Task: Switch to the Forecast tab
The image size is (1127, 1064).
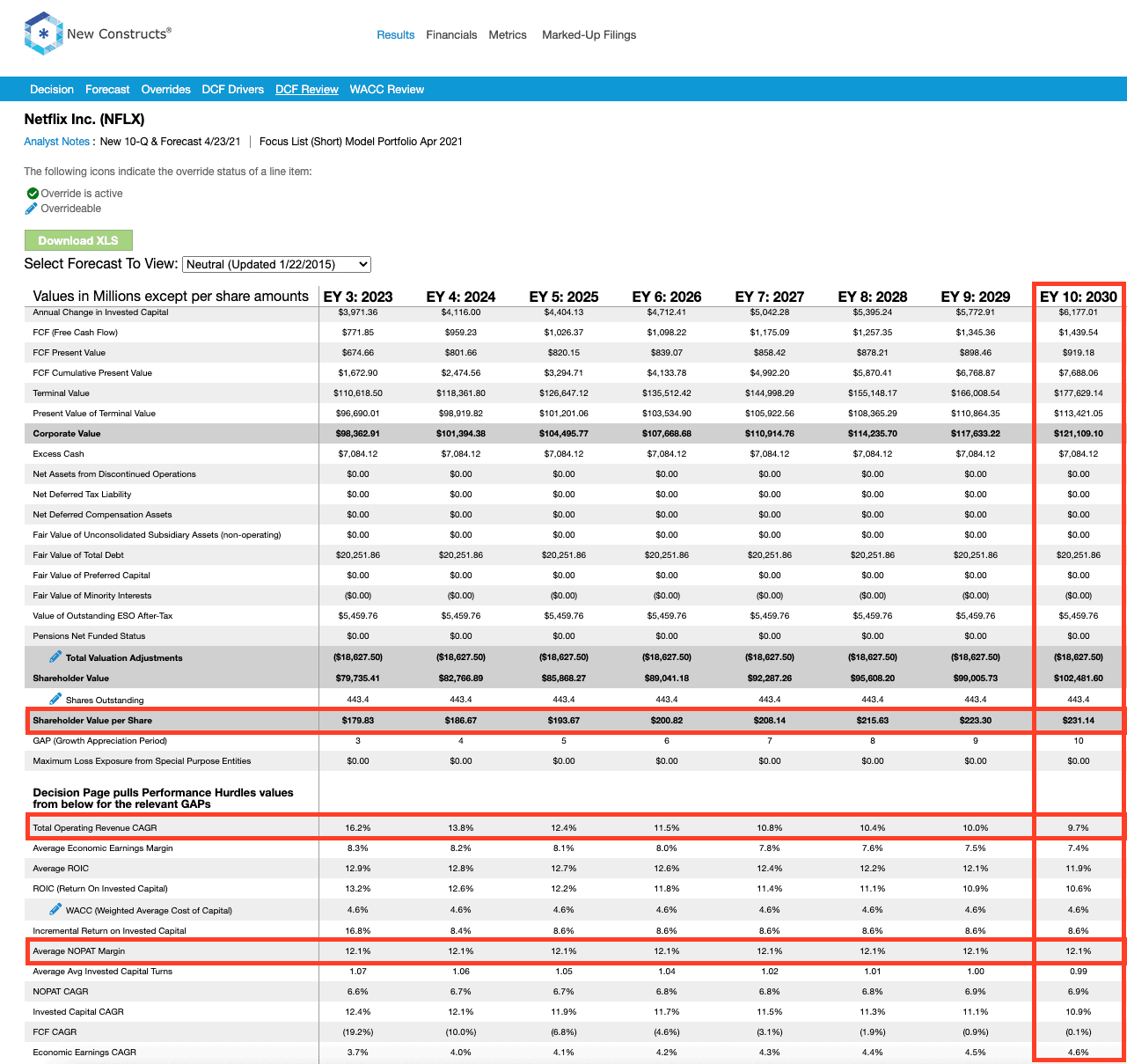Action: pos(107,90)
